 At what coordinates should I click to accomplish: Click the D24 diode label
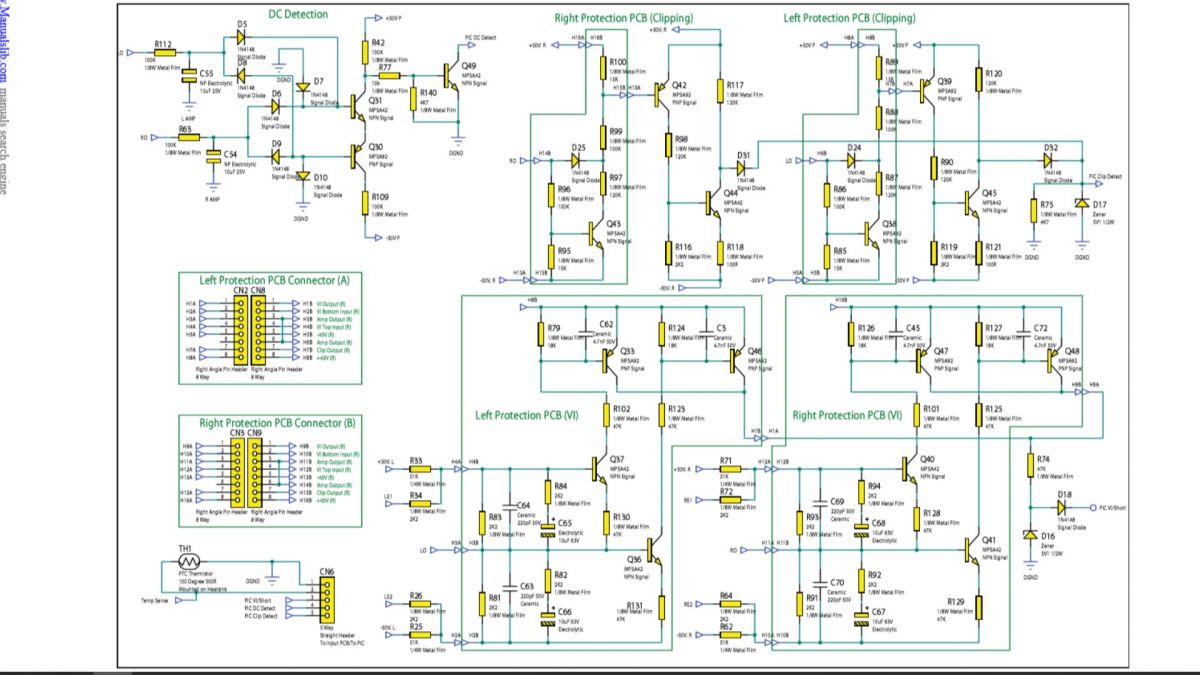tap(854, 148)
